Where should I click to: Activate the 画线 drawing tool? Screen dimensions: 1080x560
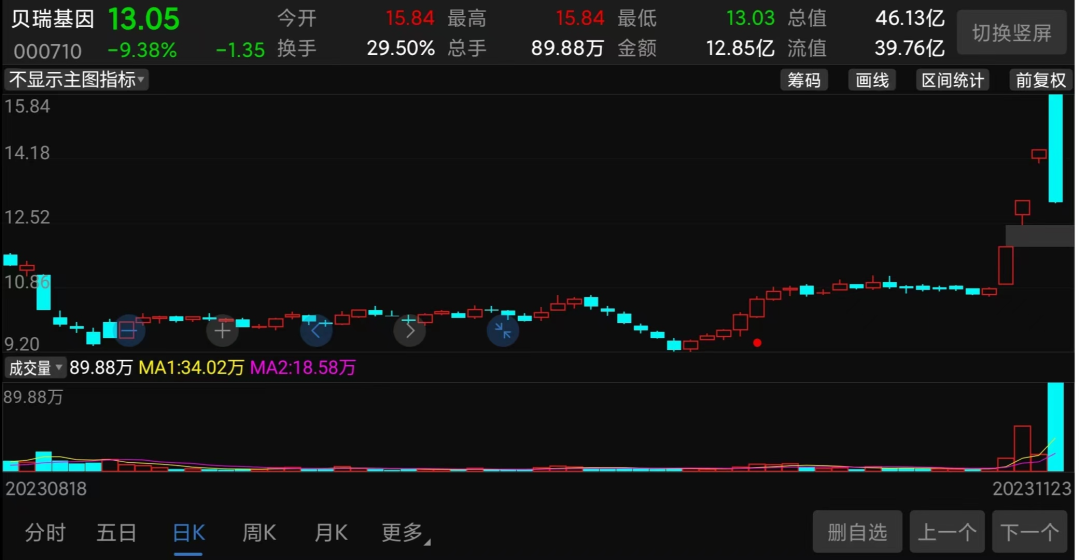pos(872,80)
